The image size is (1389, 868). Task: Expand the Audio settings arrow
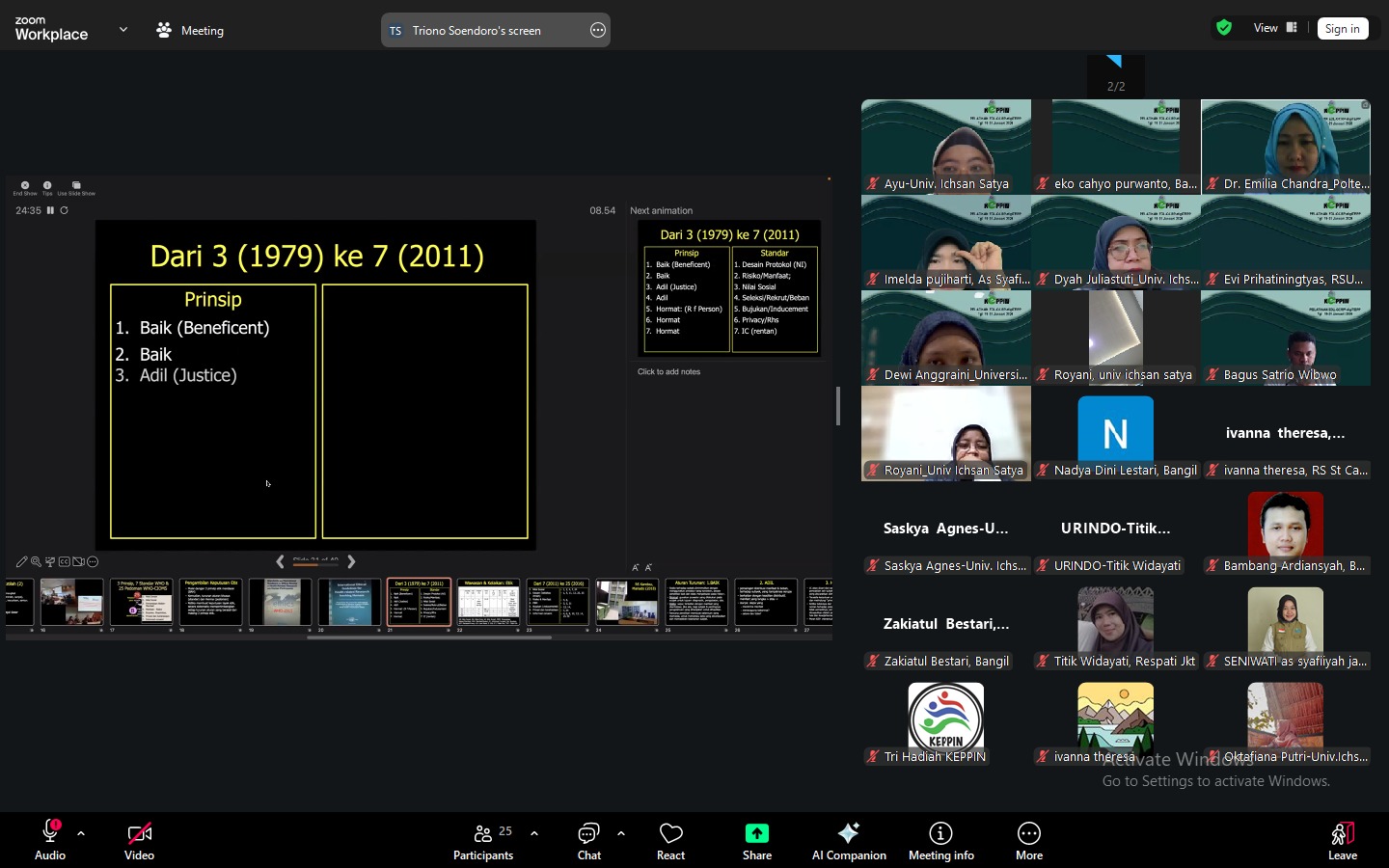pyautogui.click(x=81, y=833)
